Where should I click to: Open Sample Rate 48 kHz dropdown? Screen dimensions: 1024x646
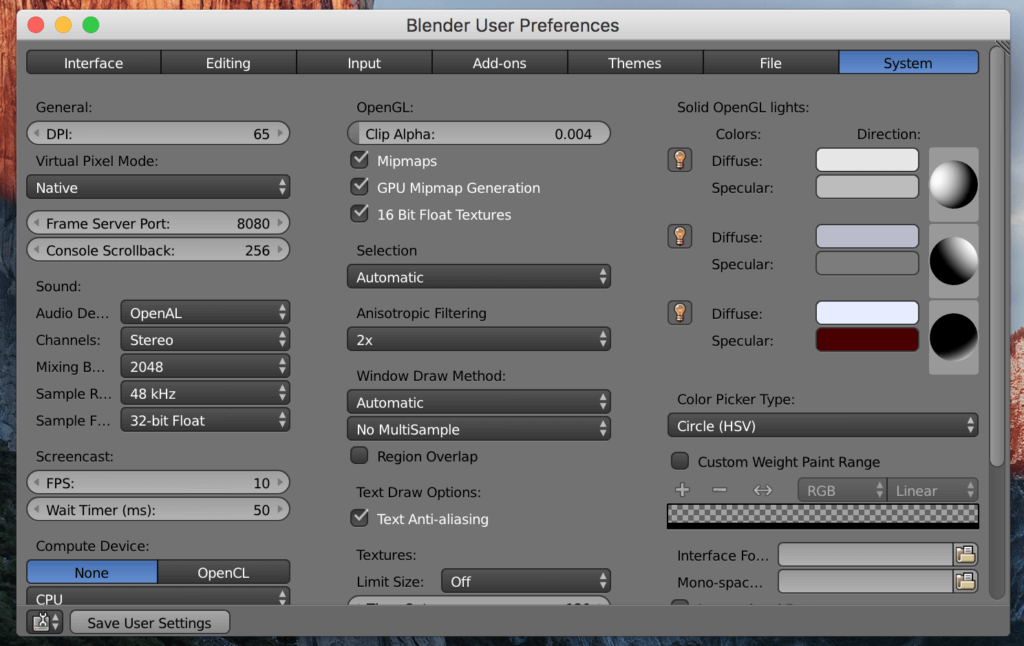(x=205, y=393)
